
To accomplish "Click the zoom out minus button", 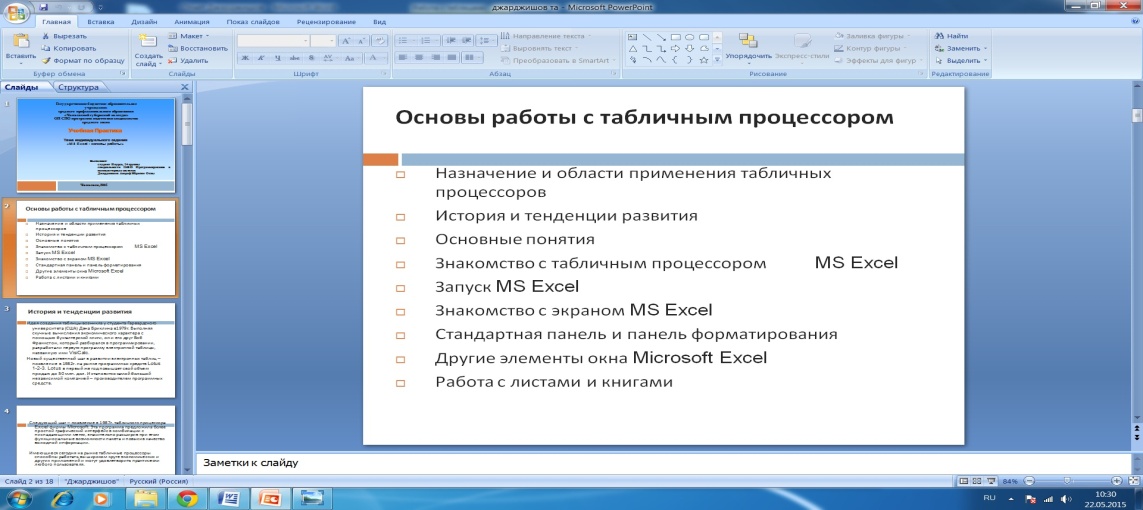I will pyautogui.click(x=1029, y=481).
